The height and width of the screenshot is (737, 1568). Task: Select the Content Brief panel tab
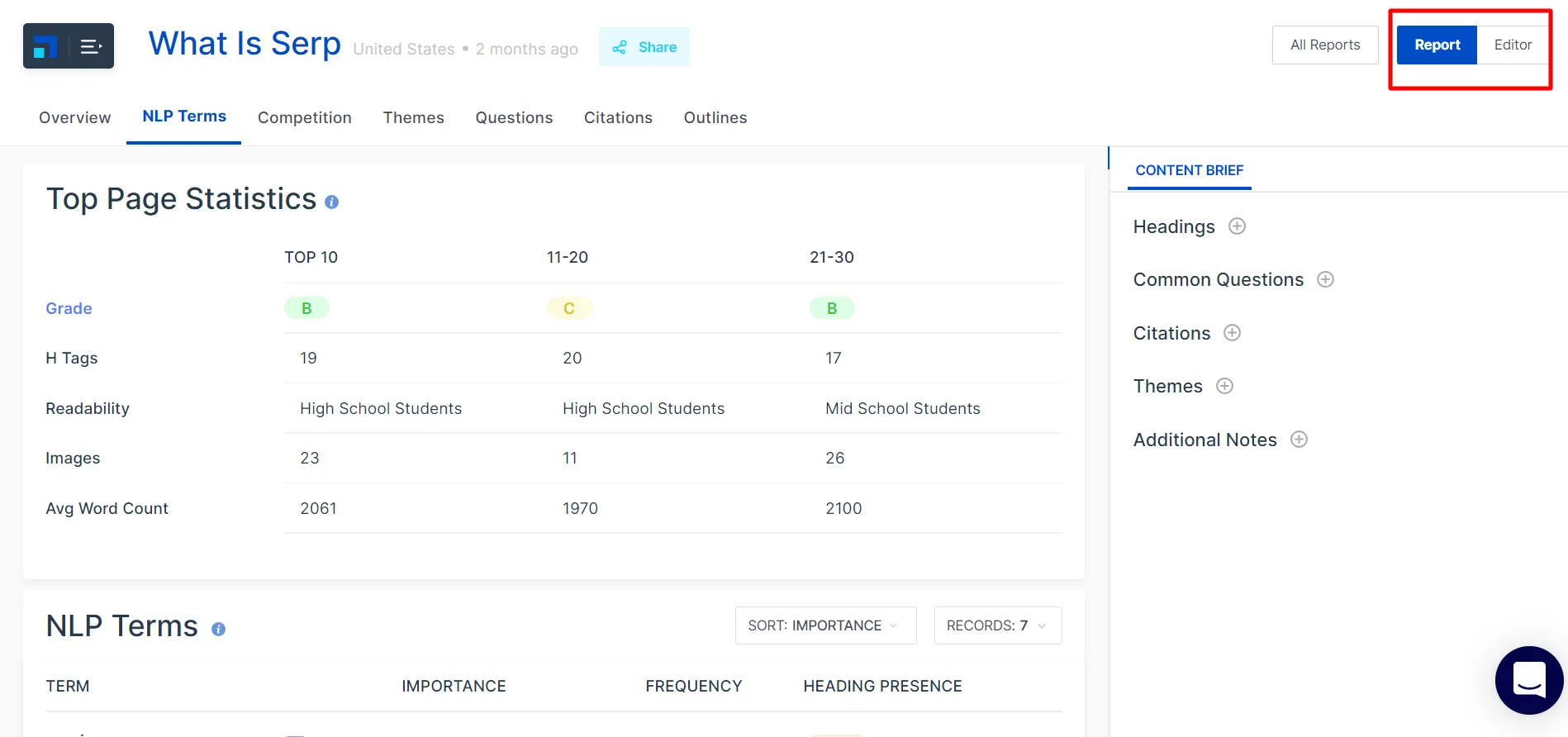(1189, 170)
